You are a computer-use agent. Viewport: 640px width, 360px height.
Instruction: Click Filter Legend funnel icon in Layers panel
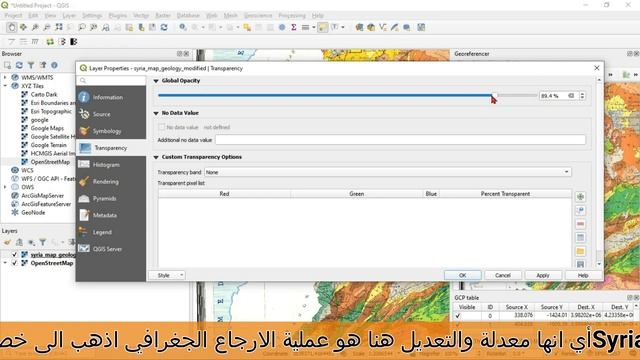[43, 242]
